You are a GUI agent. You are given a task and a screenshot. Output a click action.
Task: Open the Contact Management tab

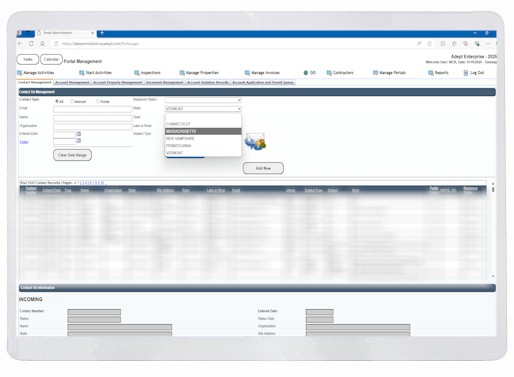click(34, 82)
